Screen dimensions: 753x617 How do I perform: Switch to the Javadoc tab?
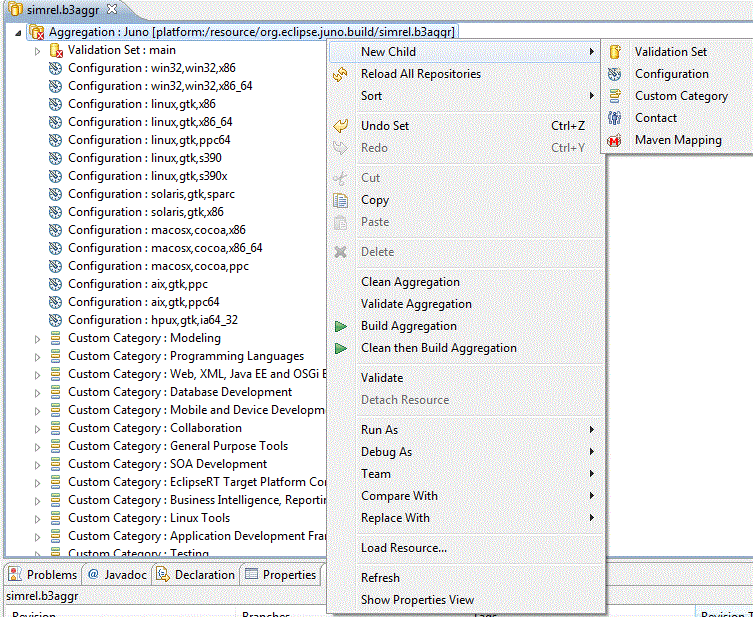click(x=117, y=574)
